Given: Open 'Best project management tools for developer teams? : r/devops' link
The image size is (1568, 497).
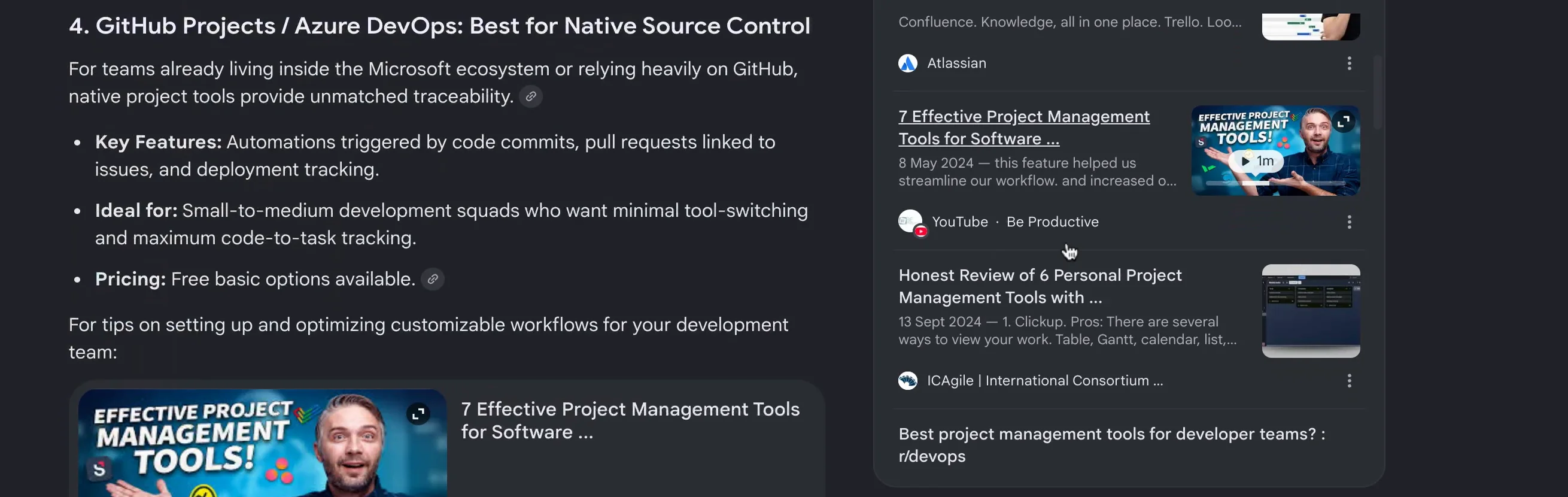Looking at the screenshot, I should (x=1111, y=445).
